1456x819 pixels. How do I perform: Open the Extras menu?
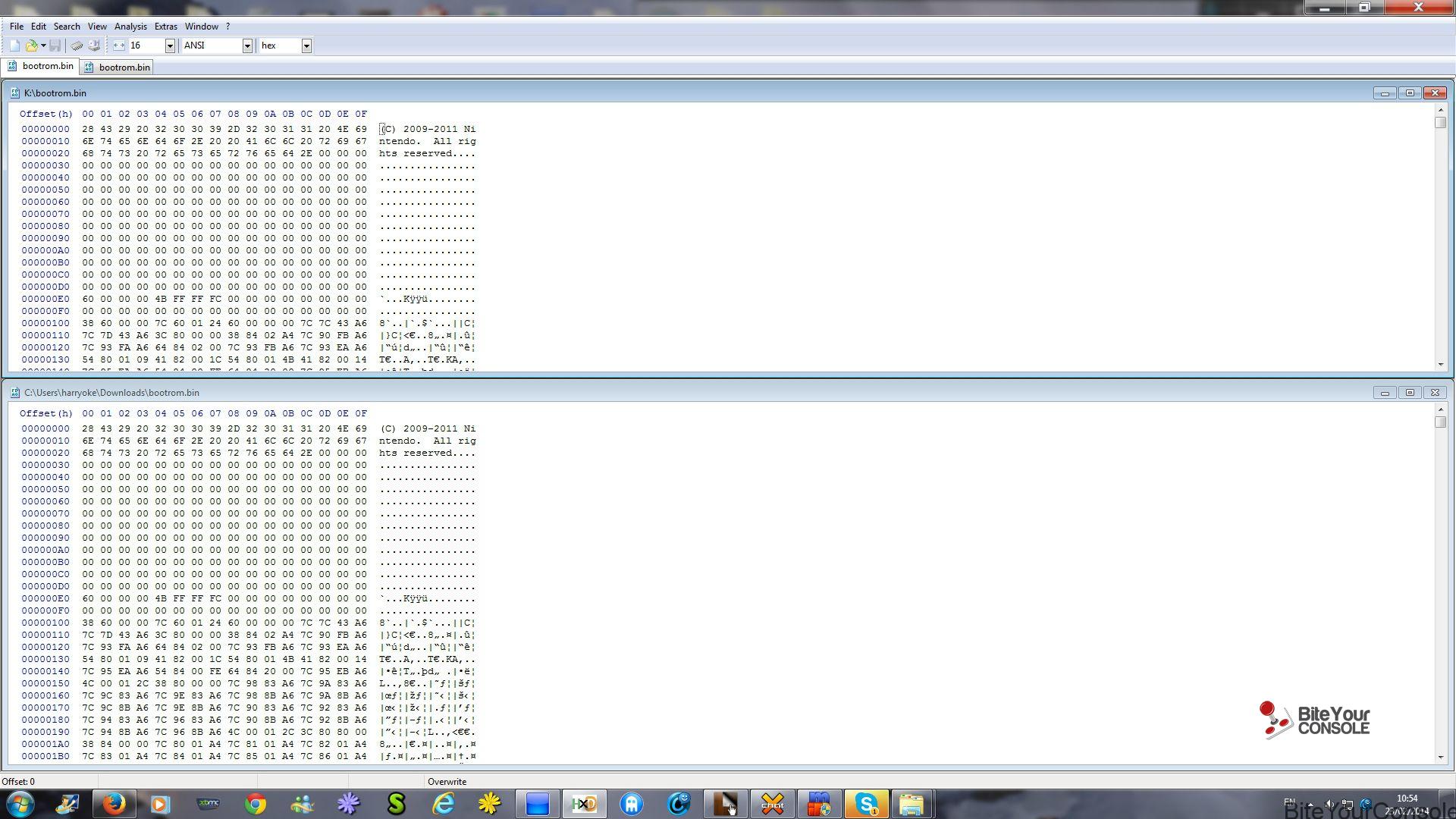pyautogui.click(x=165, y=27)
